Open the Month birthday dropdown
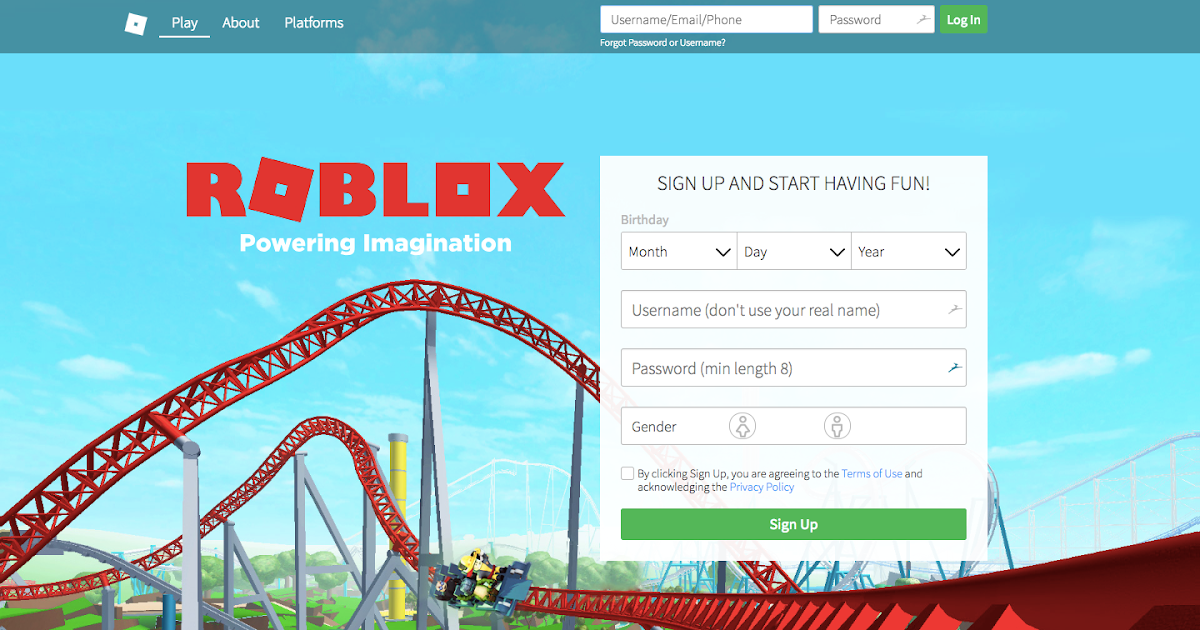1200x630 pixels. point(679,252)
